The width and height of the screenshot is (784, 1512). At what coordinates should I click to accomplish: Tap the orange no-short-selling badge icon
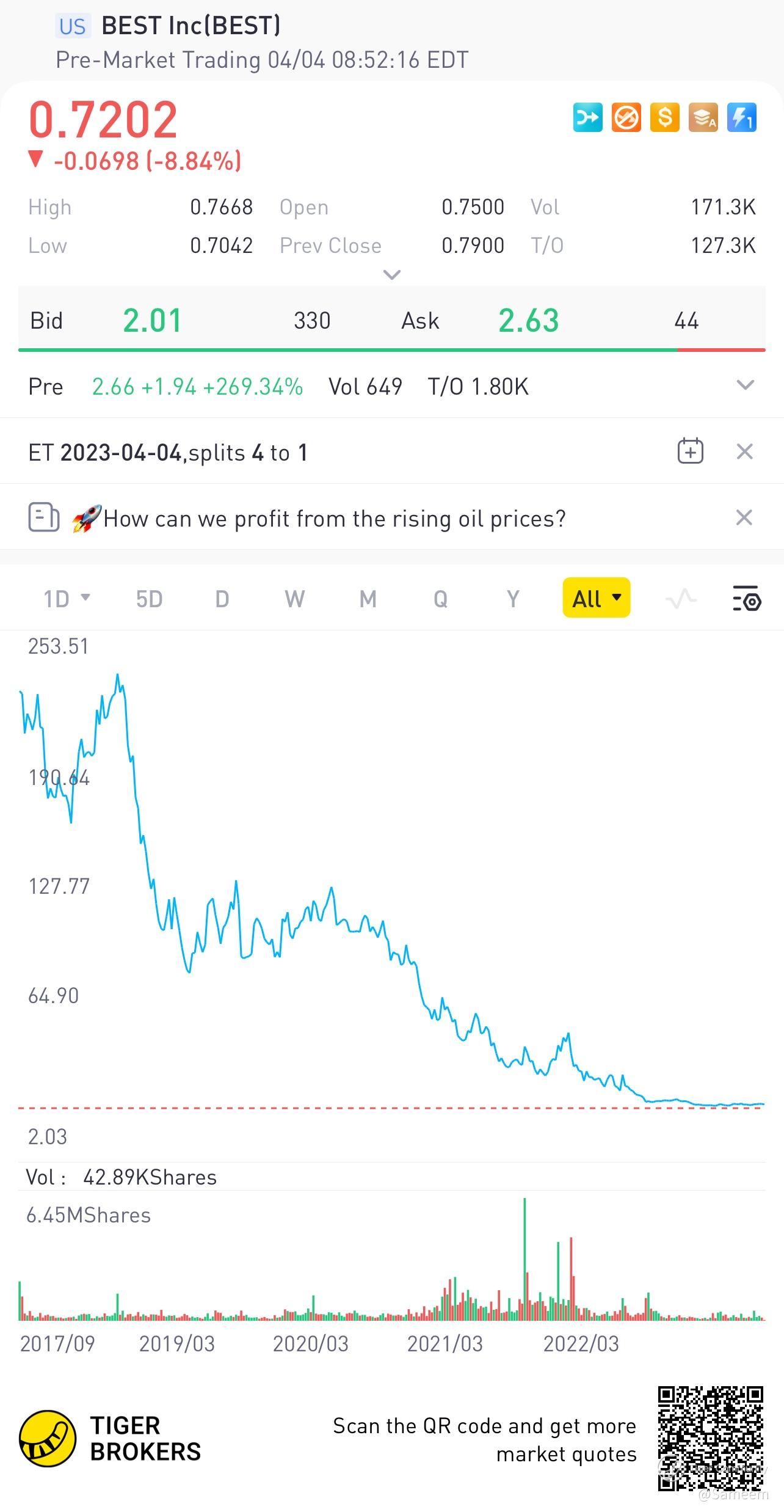pyautogui.click(x=626, y=117)
